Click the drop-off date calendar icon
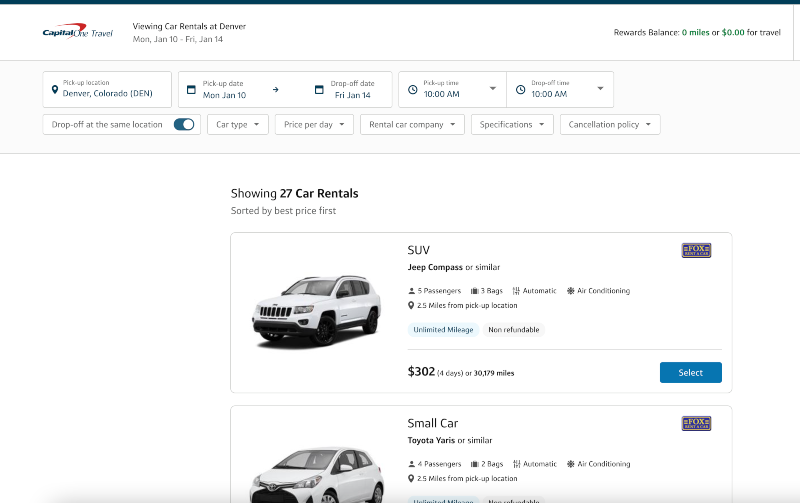 pos(319,90)
